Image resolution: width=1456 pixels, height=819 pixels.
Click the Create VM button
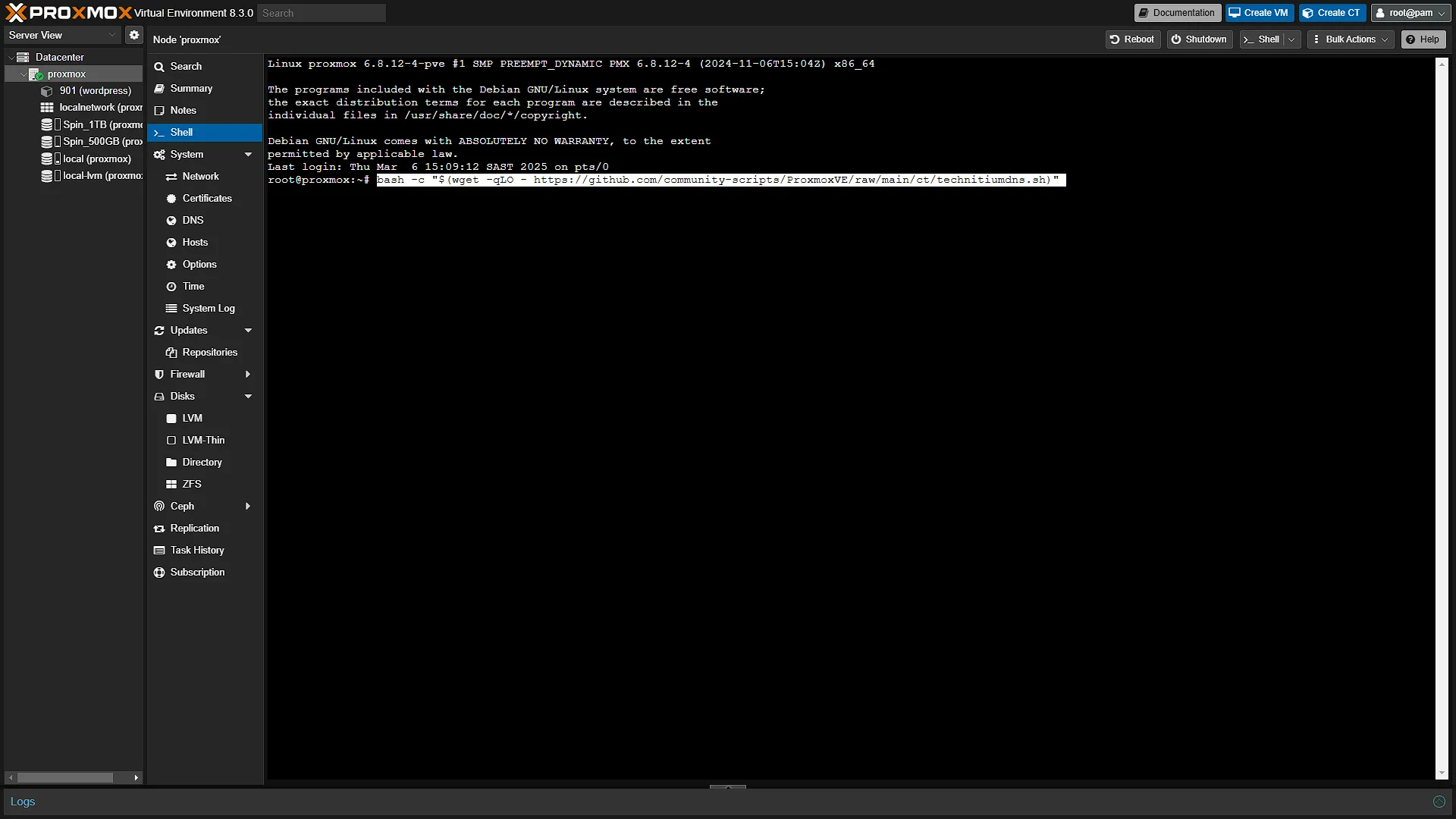click(1259, 13)
